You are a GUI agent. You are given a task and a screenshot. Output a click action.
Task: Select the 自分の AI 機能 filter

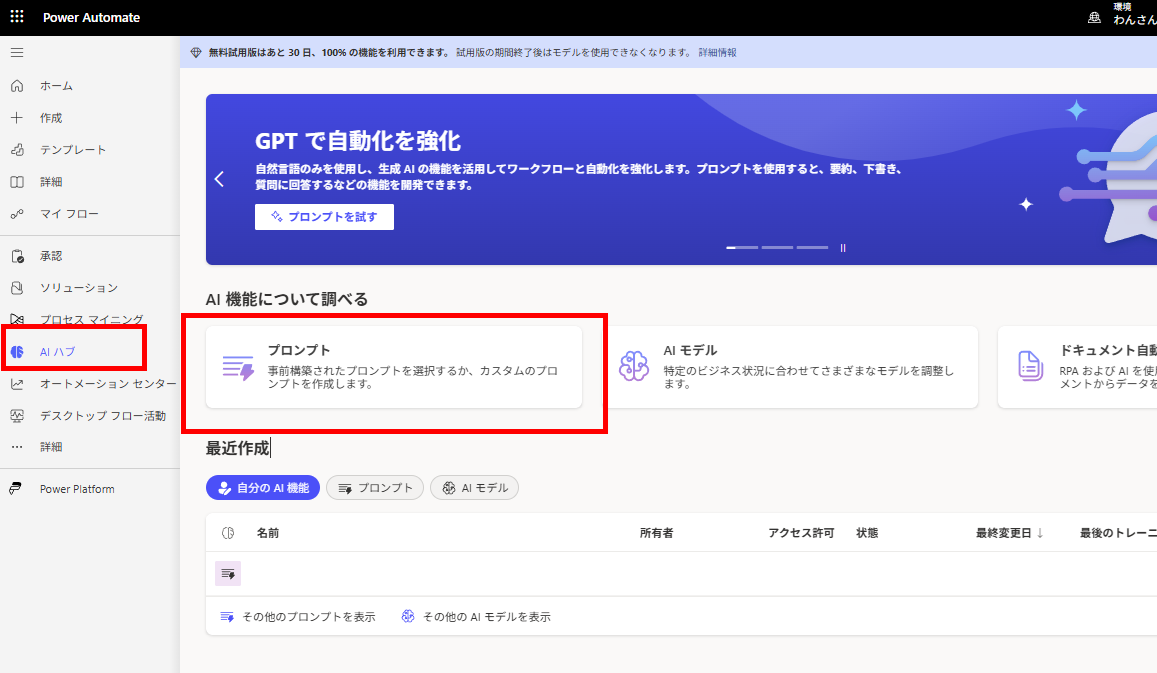click(x=263, y=488)
